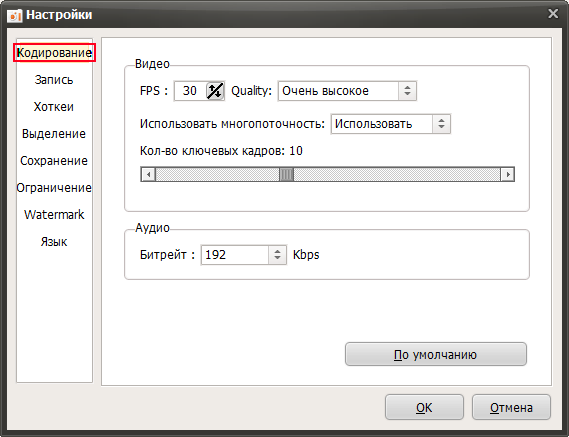This screenshot has width=569, height=437.
Task: Close the Настройки dialog window
Action: coord(553,14)
